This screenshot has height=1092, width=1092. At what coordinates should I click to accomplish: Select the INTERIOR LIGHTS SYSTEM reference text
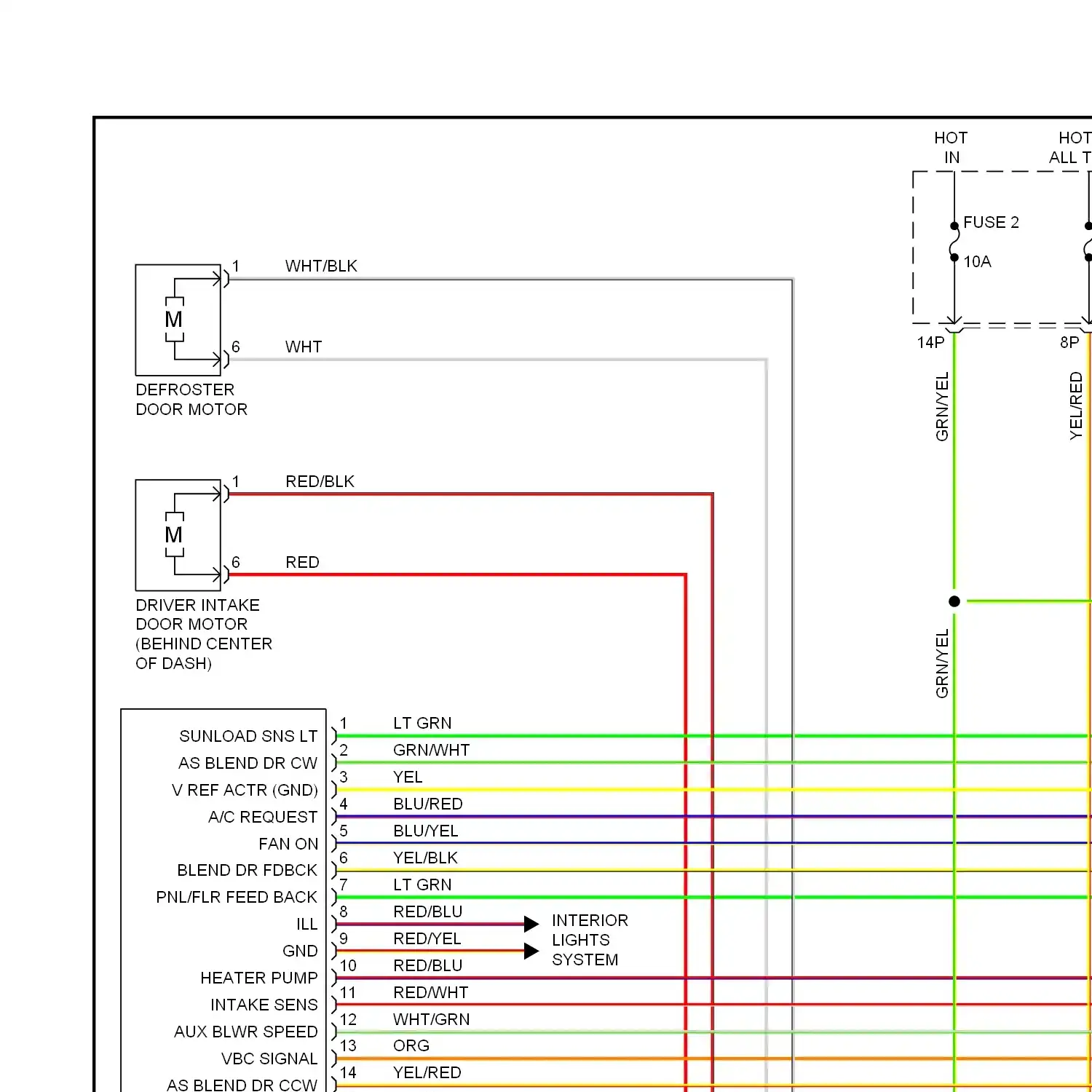click(590, 940)
